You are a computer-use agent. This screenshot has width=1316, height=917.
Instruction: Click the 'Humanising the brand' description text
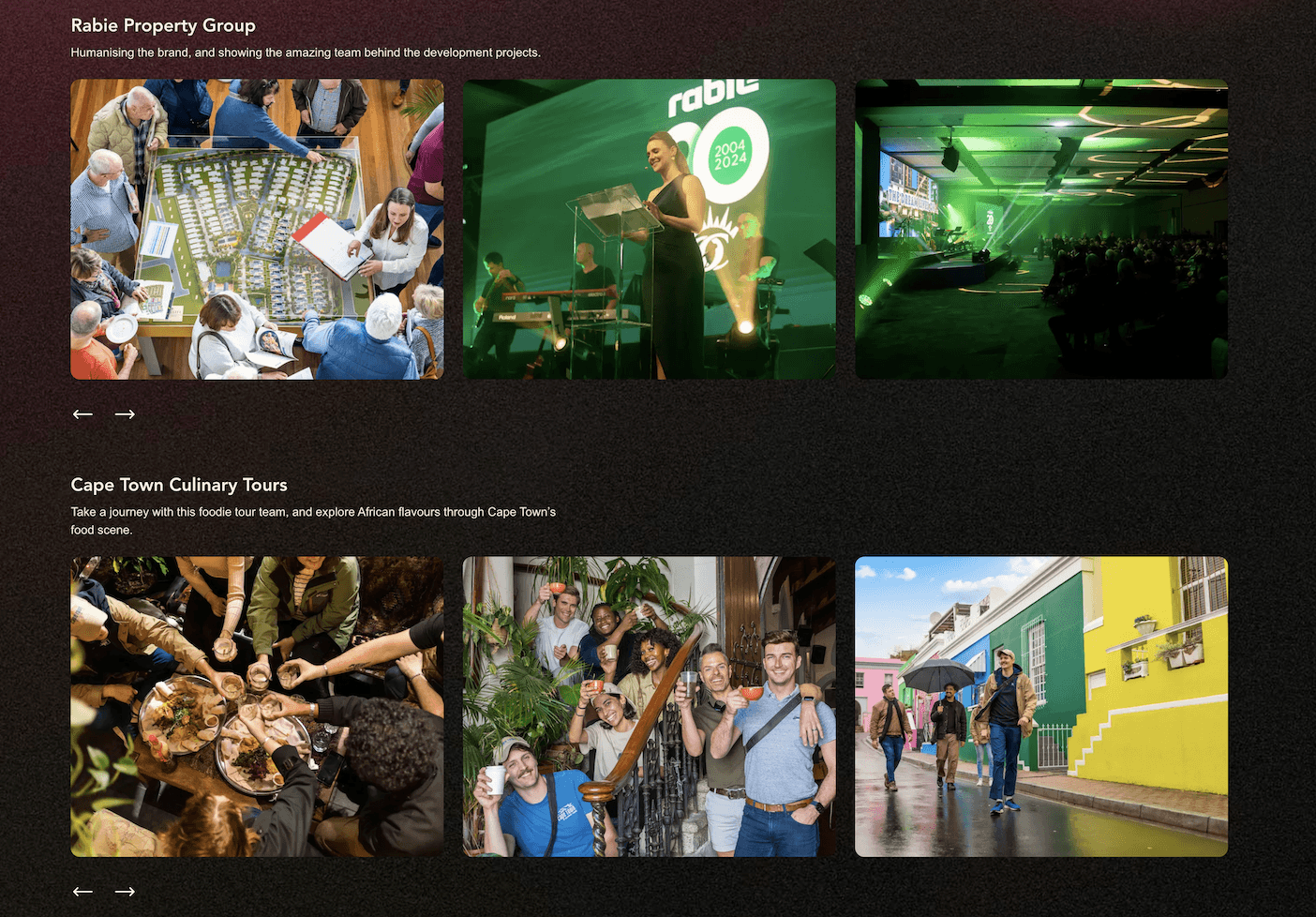coord(306,53)
